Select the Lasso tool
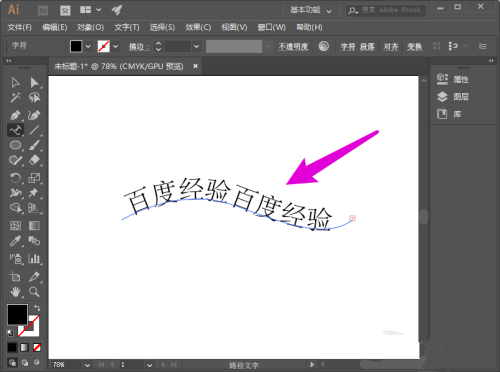The image size is (500, 372). [x=34, y=98]
